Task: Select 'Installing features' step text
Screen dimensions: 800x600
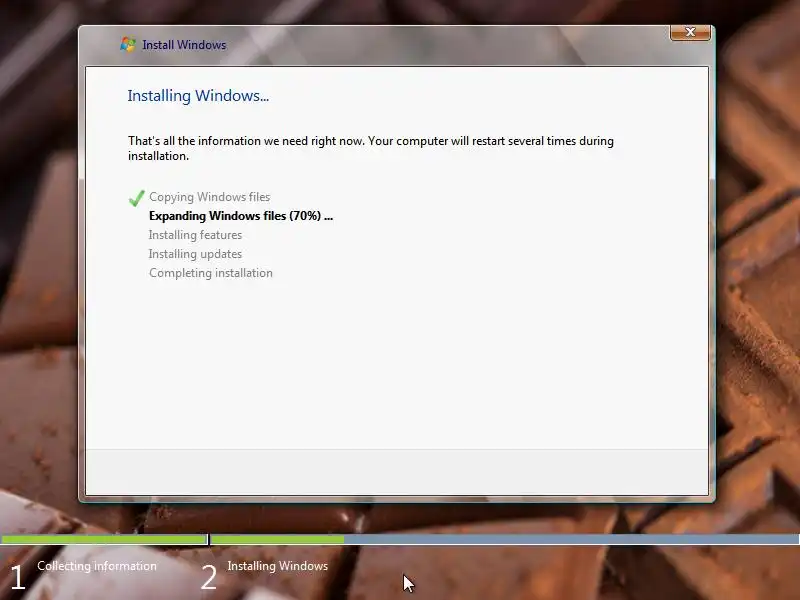Action: tap(195, 235)
